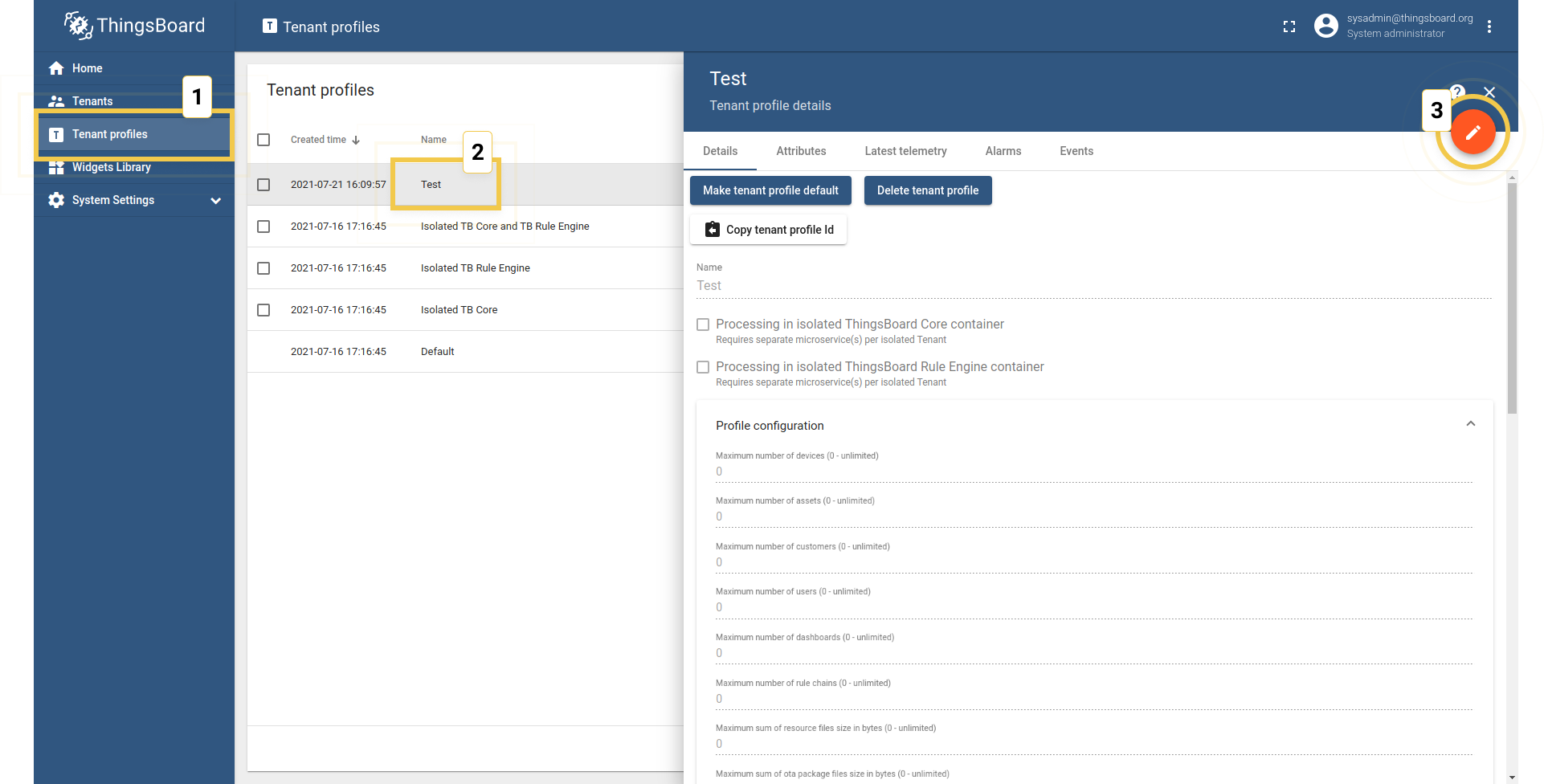This screenshot has height=784, width=1544.
Task: Open Widgets Library in sidebar
Action: pos(111,167)
